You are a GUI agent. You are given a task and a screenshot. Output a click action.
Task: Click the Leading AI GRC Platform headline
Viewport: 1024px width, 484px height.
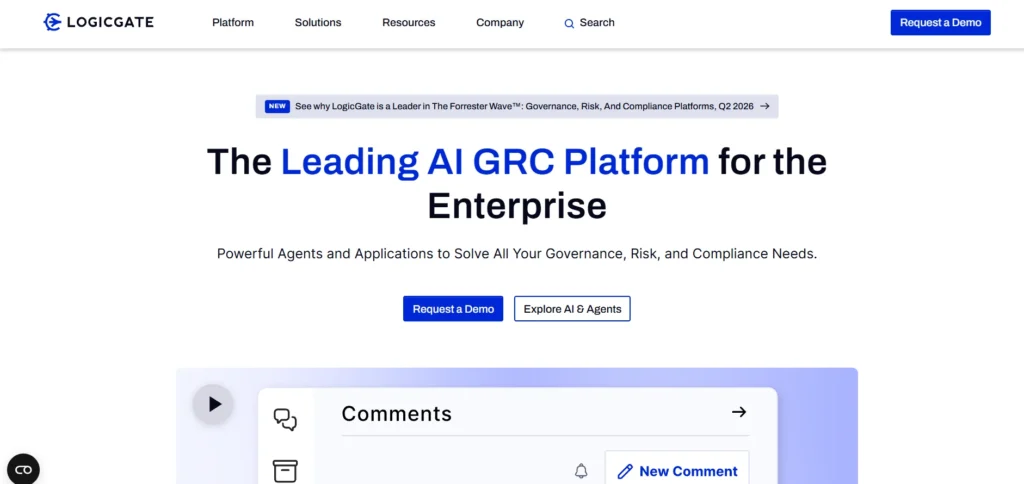495,161
